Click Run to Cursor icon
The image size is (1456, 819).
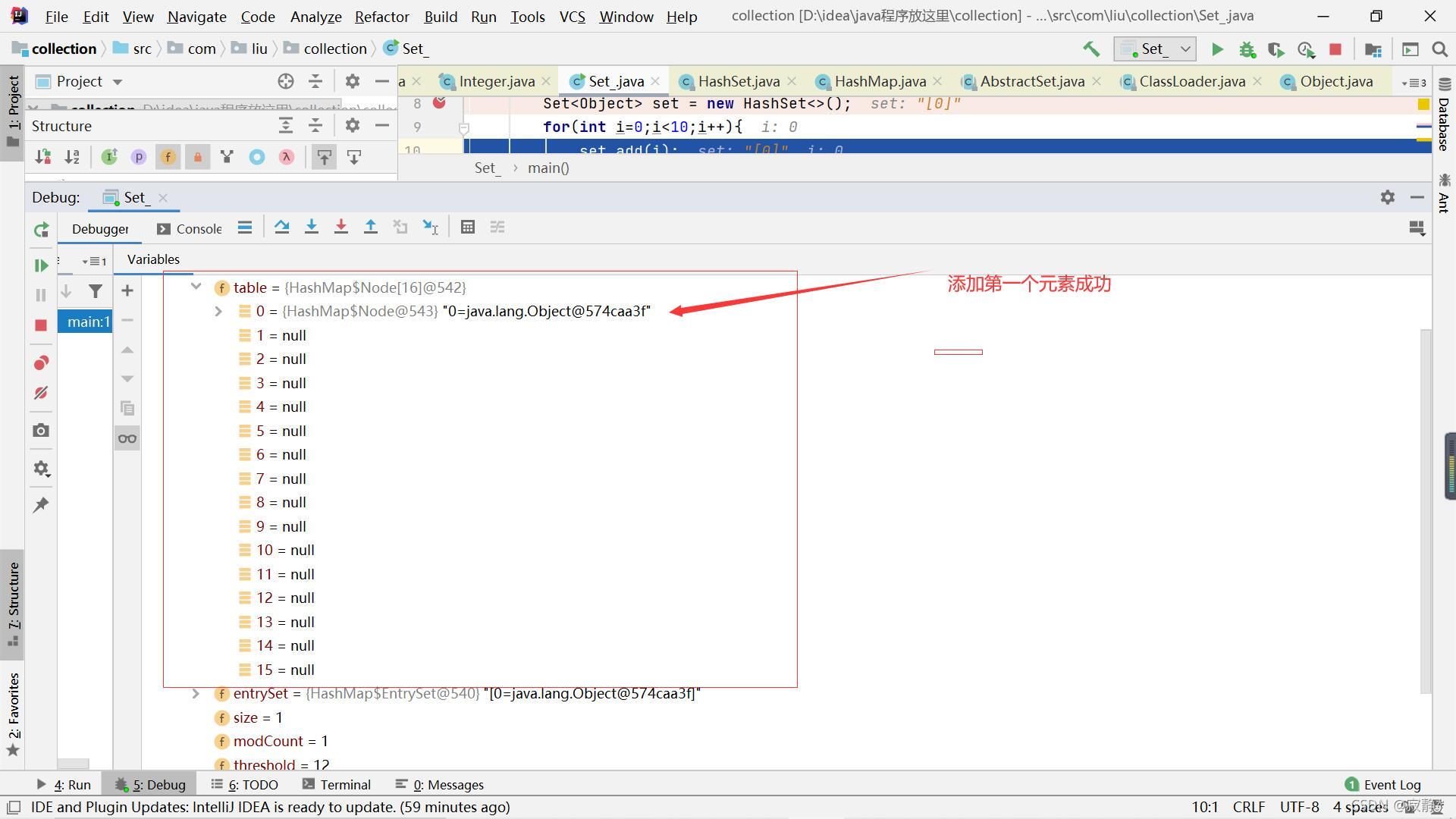click(430, 227)
